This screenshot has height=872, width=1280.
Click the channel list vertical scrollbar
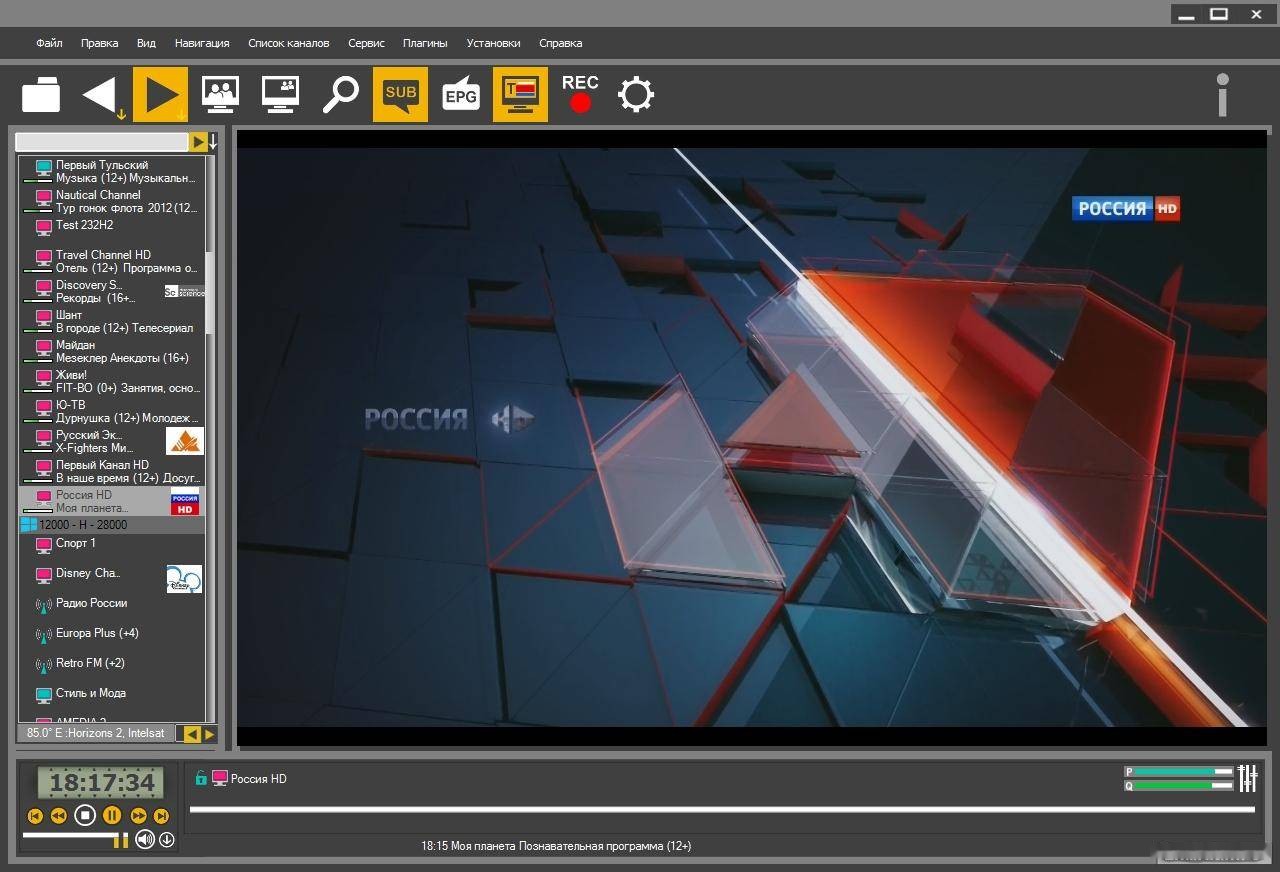[x=210, y=438]
